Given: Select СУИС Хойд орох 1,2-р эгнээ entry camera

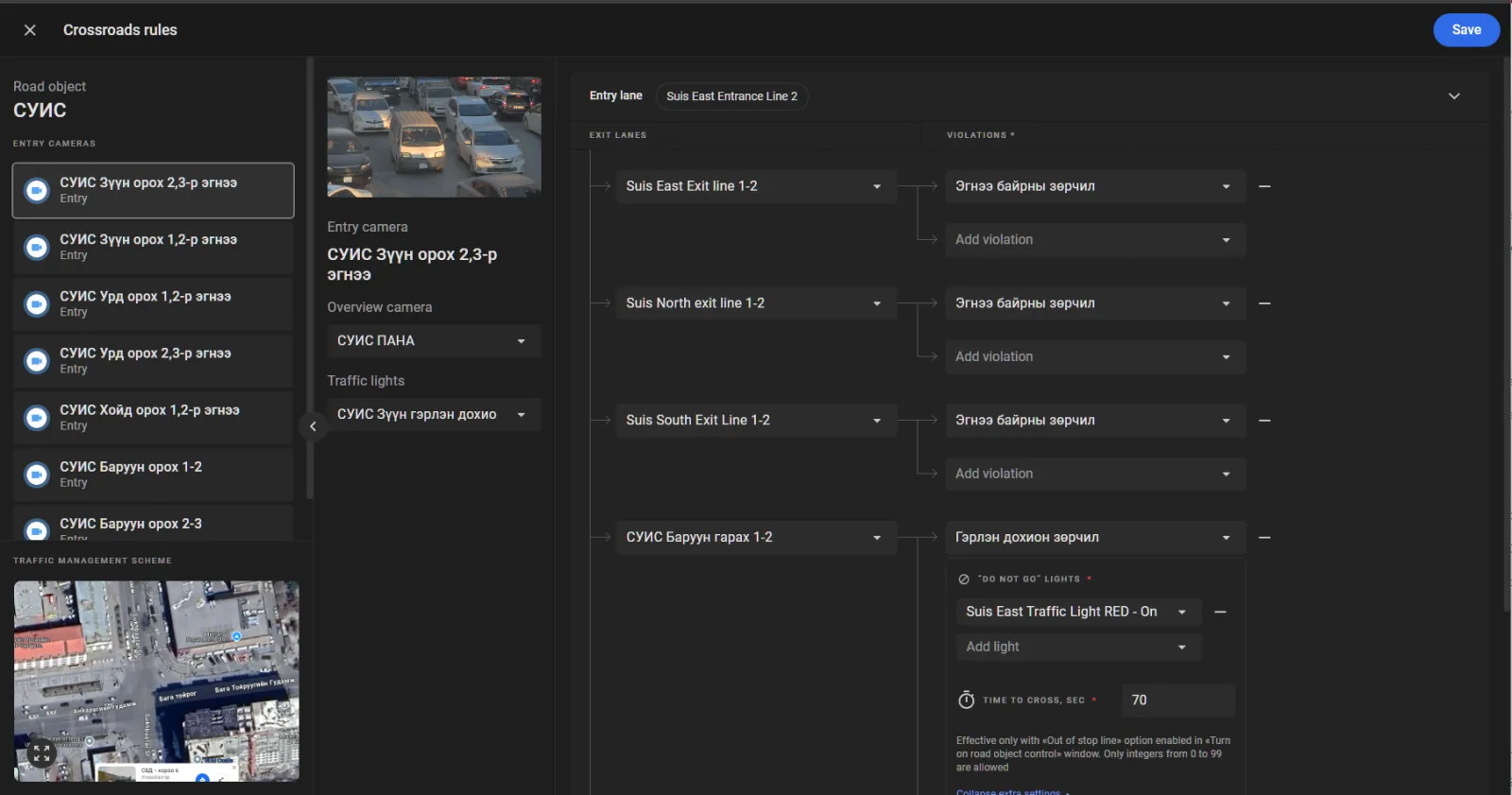Looking at the screenshot, I should [x=153, y=417].
